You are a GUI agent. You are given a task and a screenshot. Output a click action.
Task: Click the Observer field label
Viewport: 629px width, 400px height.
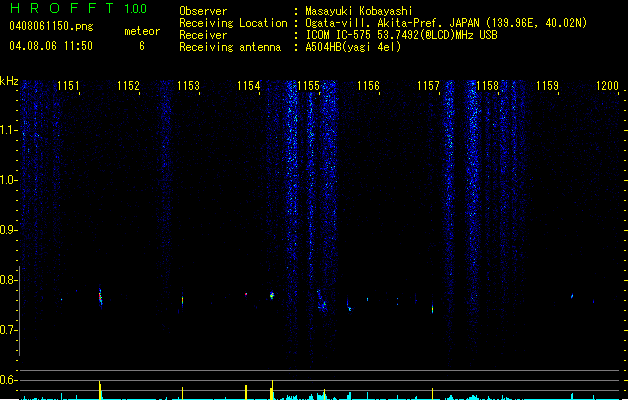coord(203,11)
